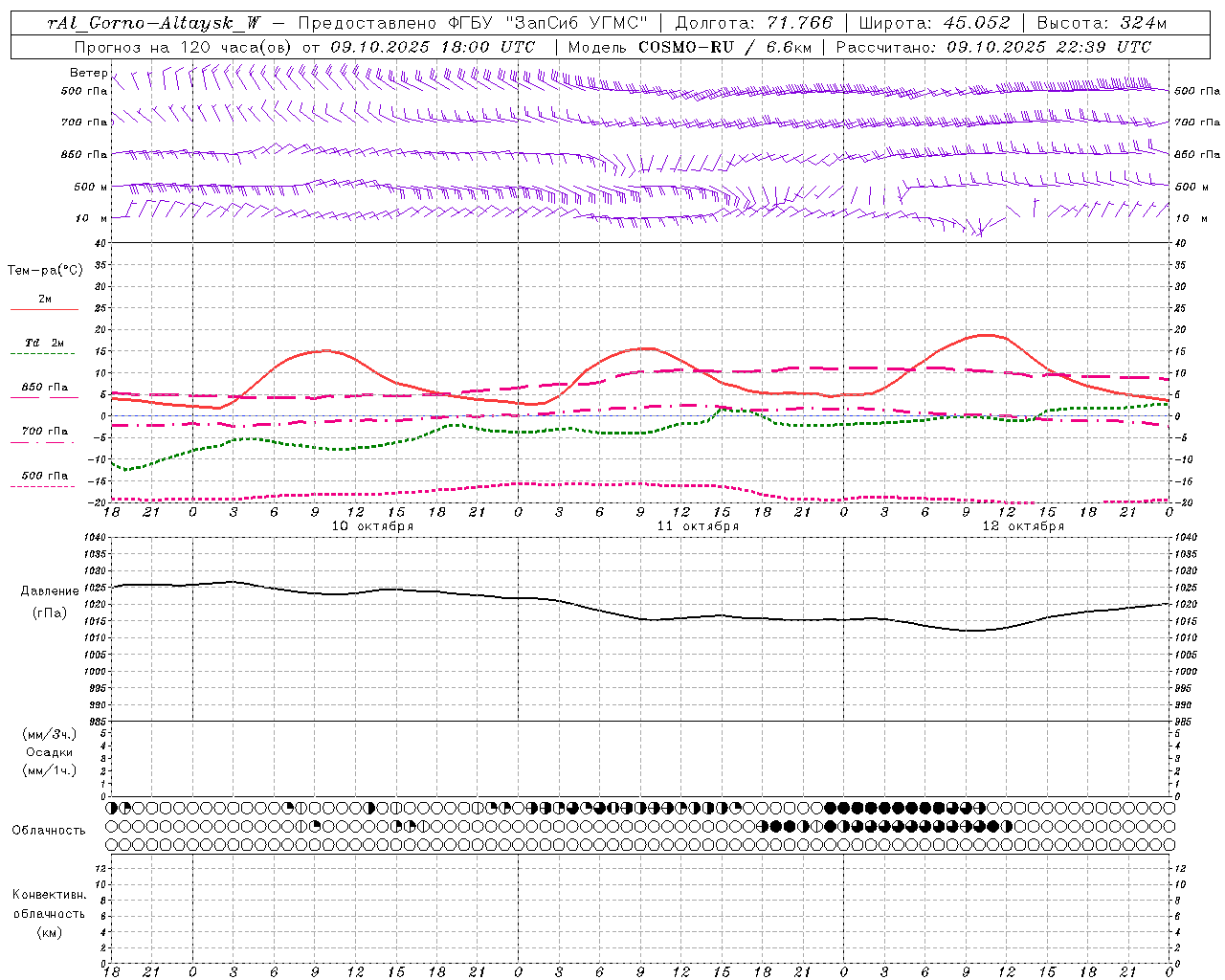The width and height of the screenshot is (1225, 980).
Task: Click "700 гПа" wind label on right side
Action: point(1196,122)
